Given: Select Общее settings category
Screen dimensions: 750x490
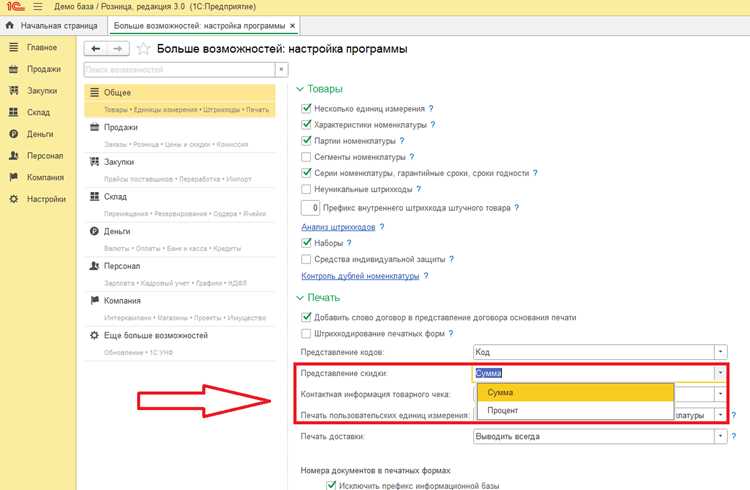Looking at the screenshot, I should [180, 100].
